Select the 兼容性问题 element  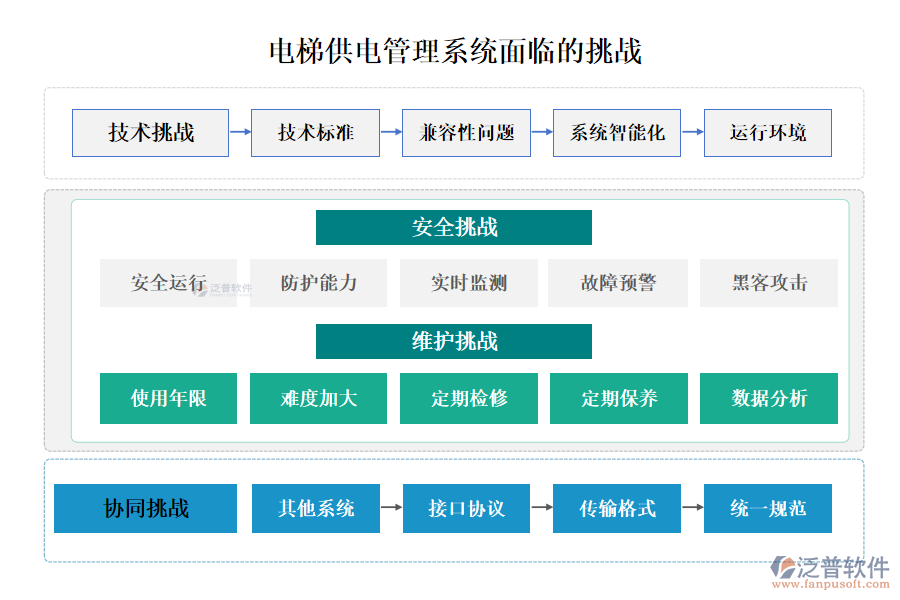pyautogui.click(x=466, y=132)
